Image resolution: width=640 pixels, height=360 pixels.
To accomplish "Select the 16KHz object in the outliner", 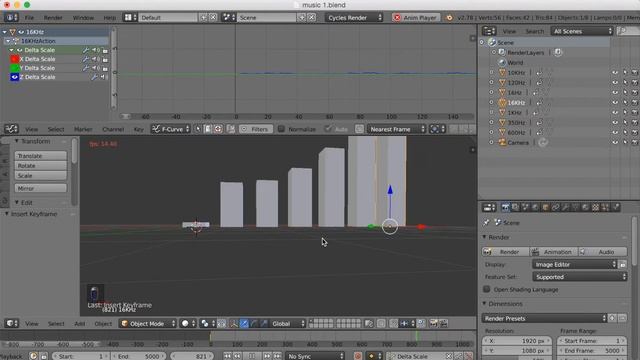I will click(x=516, y=102).
